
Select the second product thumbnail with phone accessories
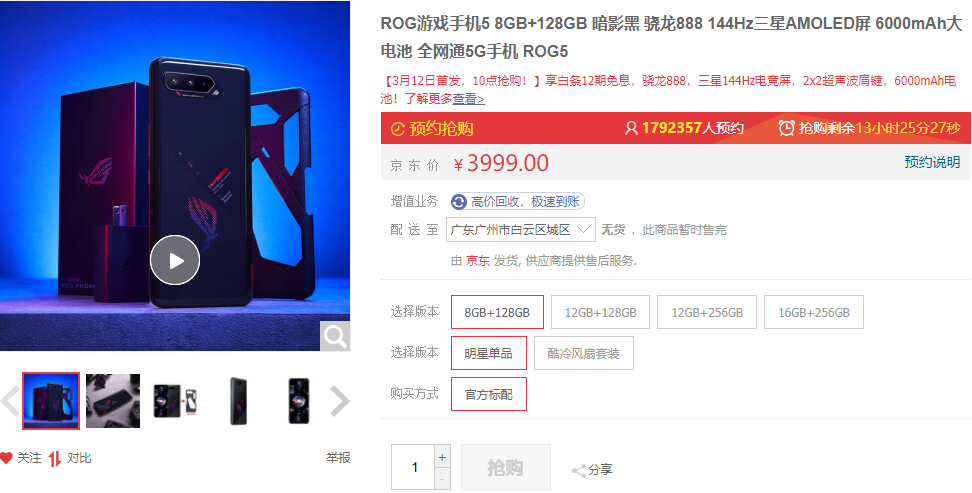pyautogui.click(x=113, y=401)
